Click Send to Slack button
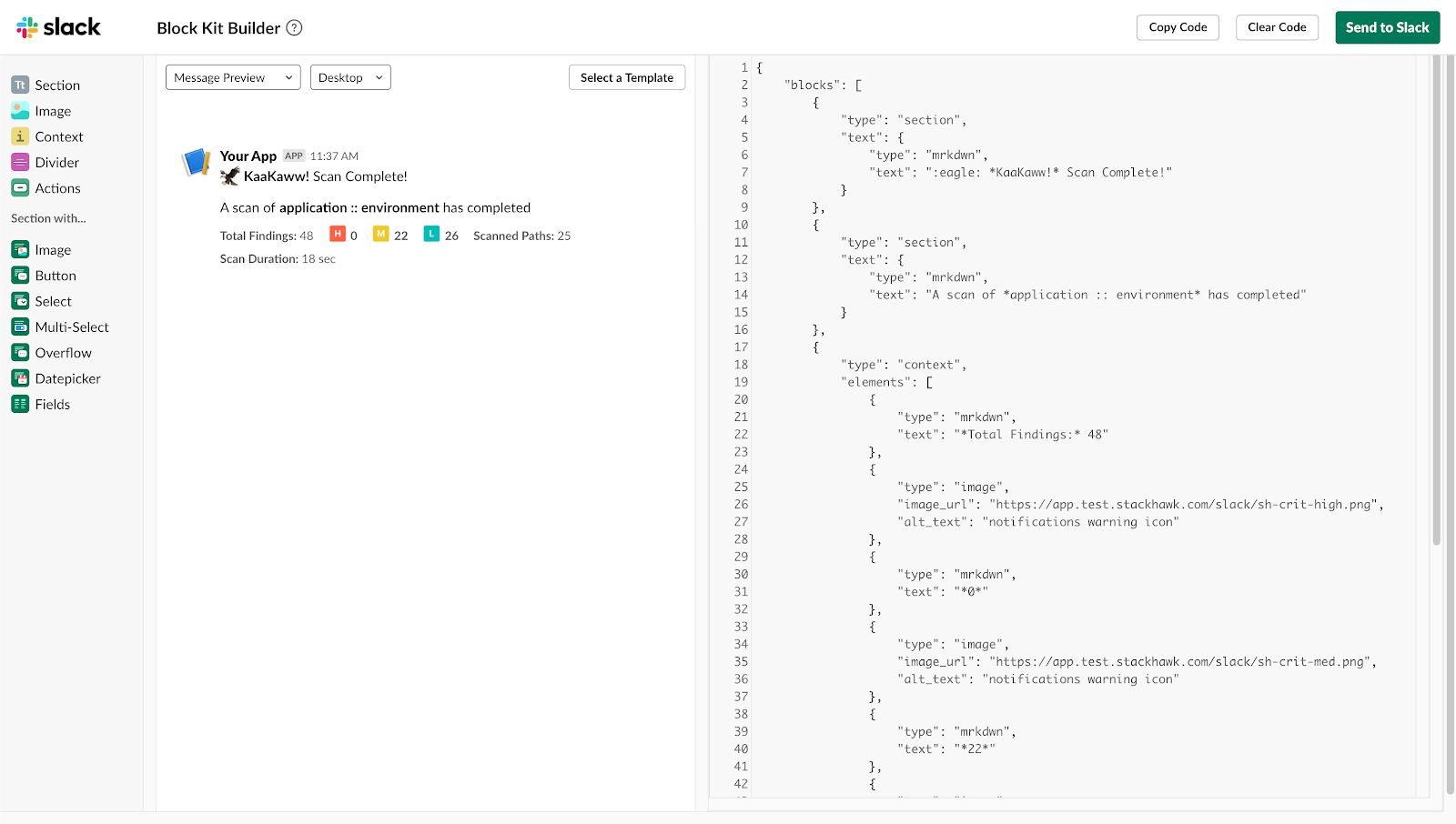Image resolution: width=1456 pixels, height=824 pixels. [x=1388, y=27]
